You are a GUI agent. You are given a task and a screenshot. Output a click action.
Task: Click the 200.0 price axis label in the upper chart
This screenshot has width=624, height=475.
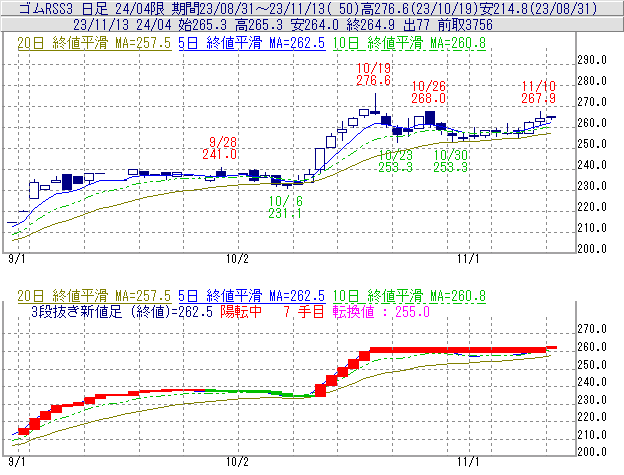pos(592,249)
